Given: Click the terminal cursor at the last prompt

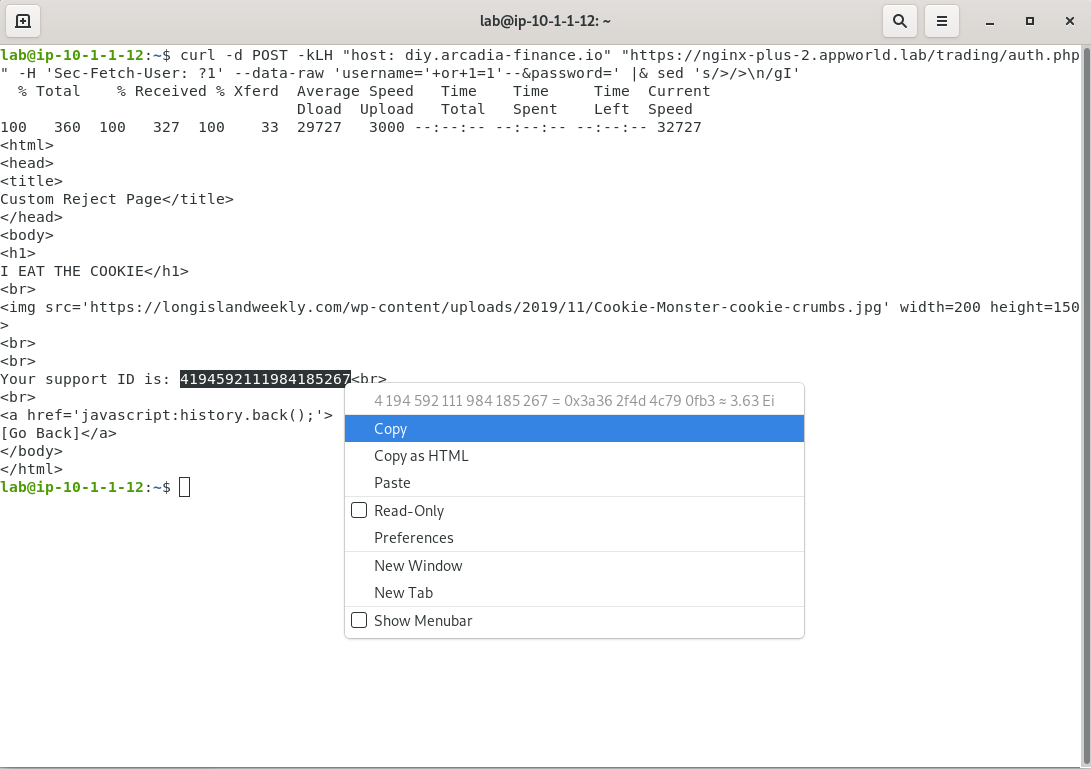Looking at the screenshot, I should pyautogui.click(x=184, y=487).
